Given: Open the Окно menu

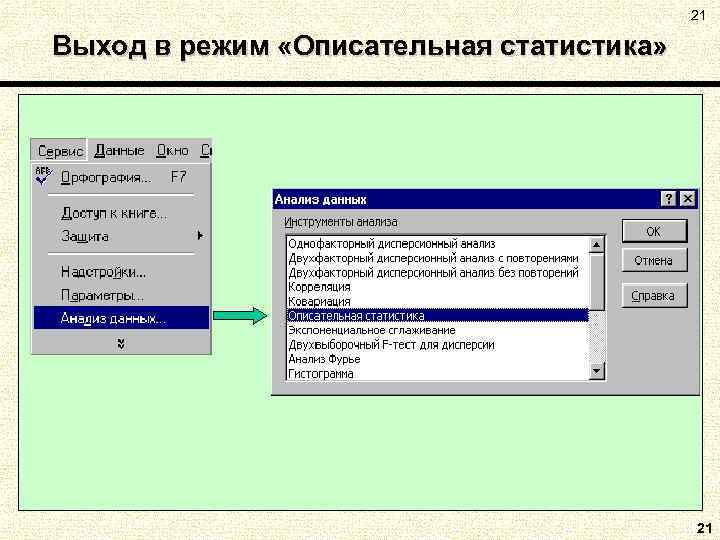Looking at the screenshot, I should pos(173,151).
